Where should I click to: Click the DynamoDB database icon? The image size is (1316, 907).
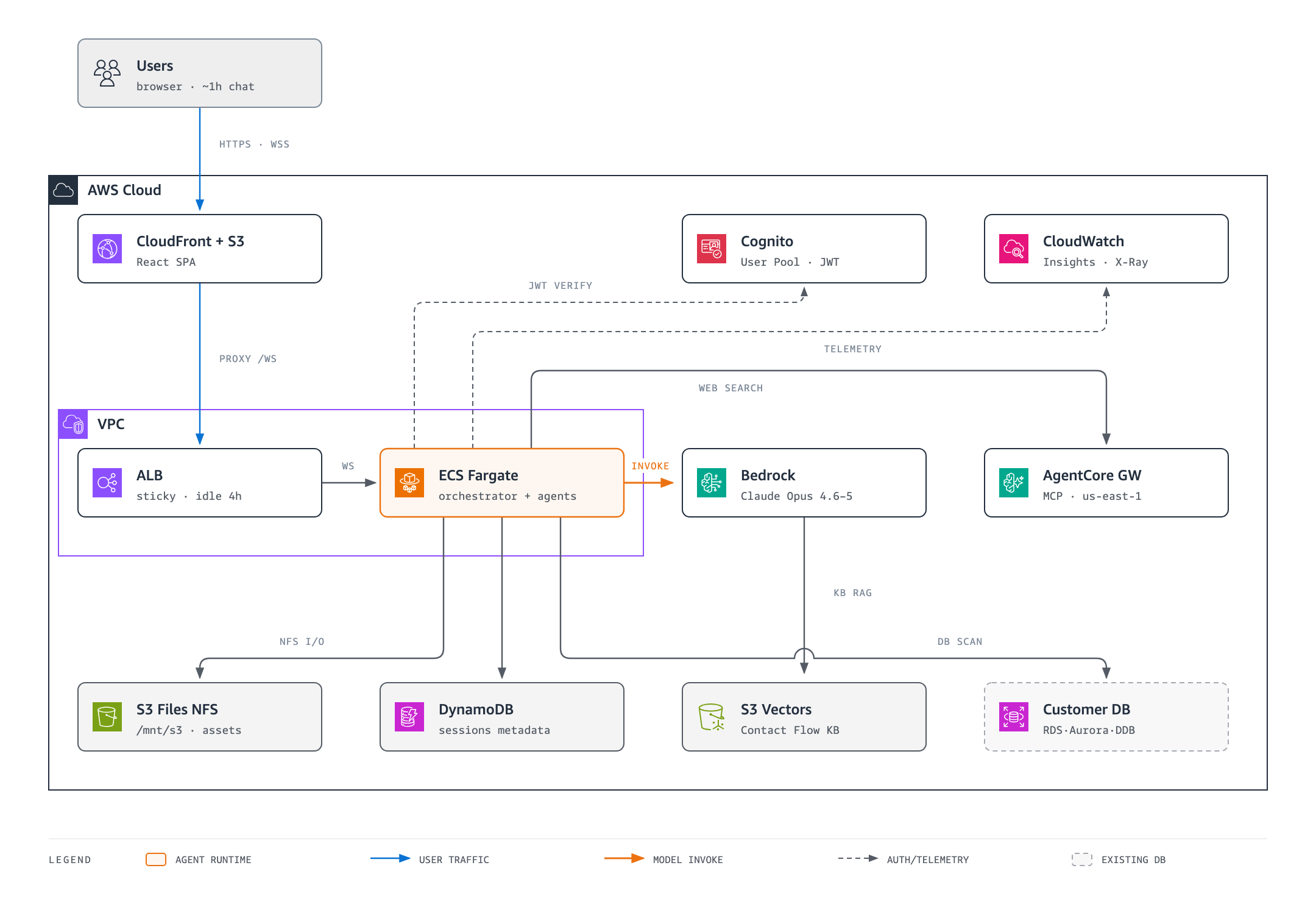[x=409, y=717]
